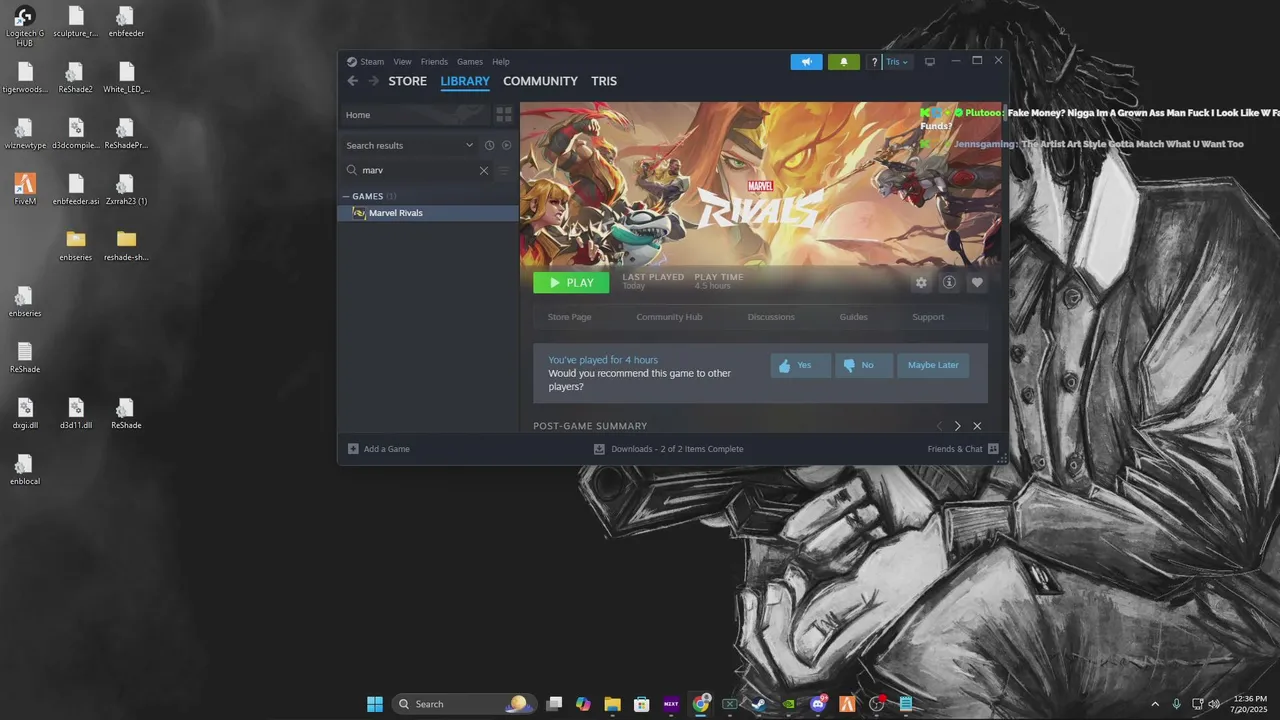Click the library Home button
This screenshot has height=720, width=1280.
414,115
